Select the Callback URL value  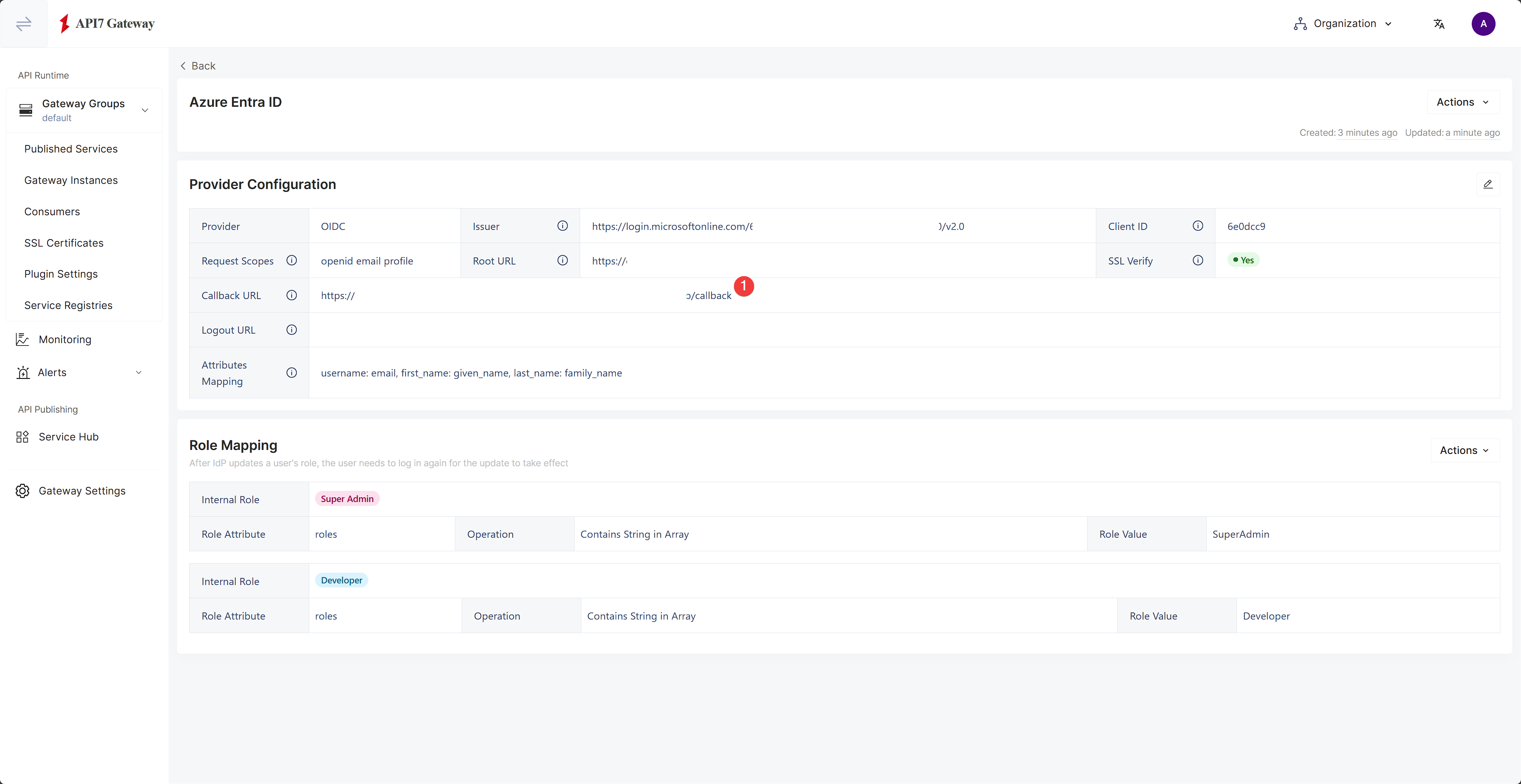tap(526, 295)
